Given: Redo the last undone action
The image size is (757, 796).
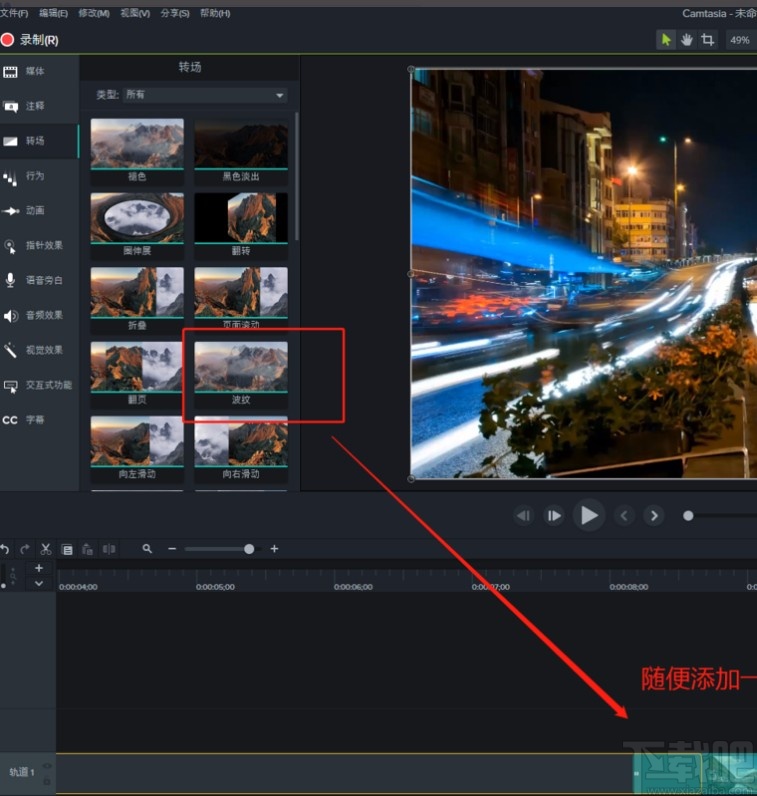Looking at the screenshot, I should (24, 549).
